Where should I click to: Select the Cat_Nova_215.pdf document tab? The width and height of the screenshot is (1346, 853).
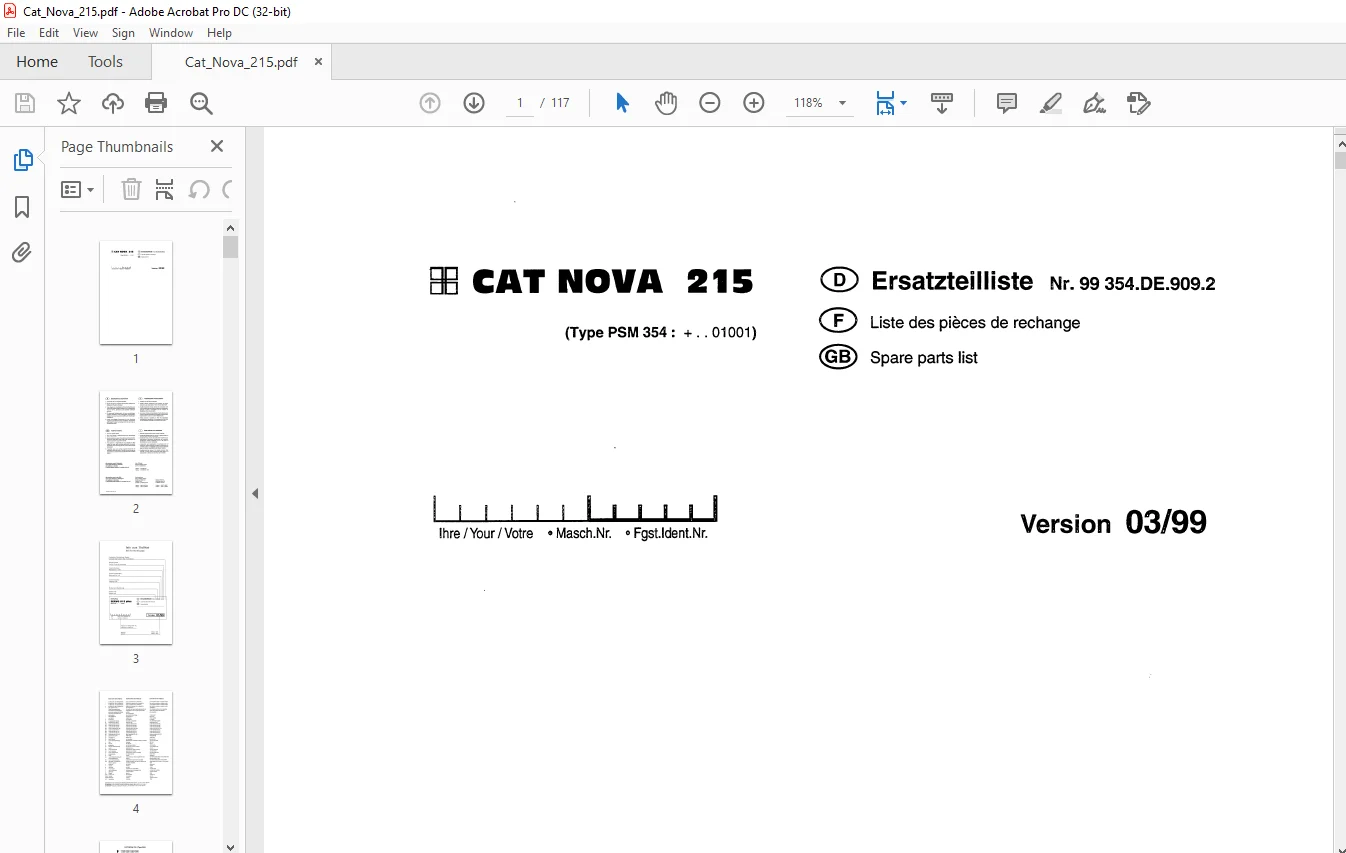click(241, 62)
